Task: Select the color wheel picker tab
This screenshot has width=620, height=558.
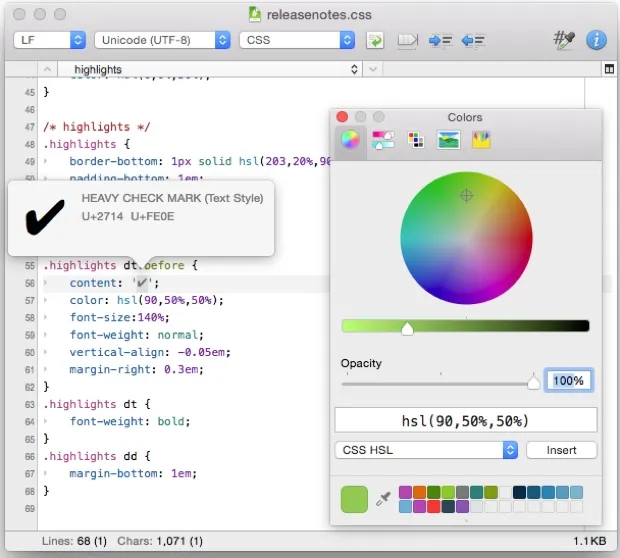Action: (350, 140)
